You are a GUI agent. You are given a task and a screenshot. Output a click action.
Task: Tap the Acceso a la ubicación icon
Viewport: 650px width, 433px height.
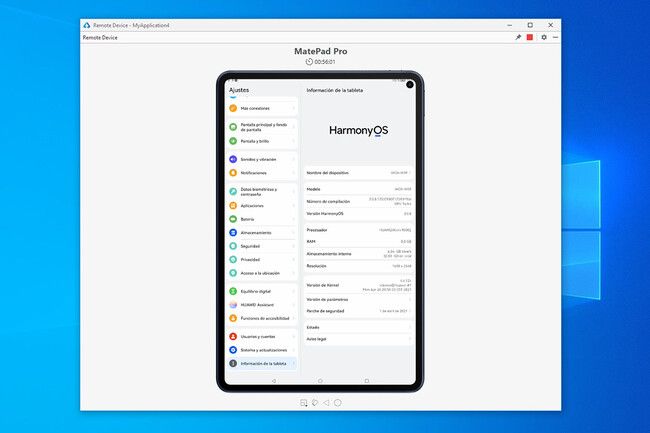pyautogui.click(x=233, y=273)
